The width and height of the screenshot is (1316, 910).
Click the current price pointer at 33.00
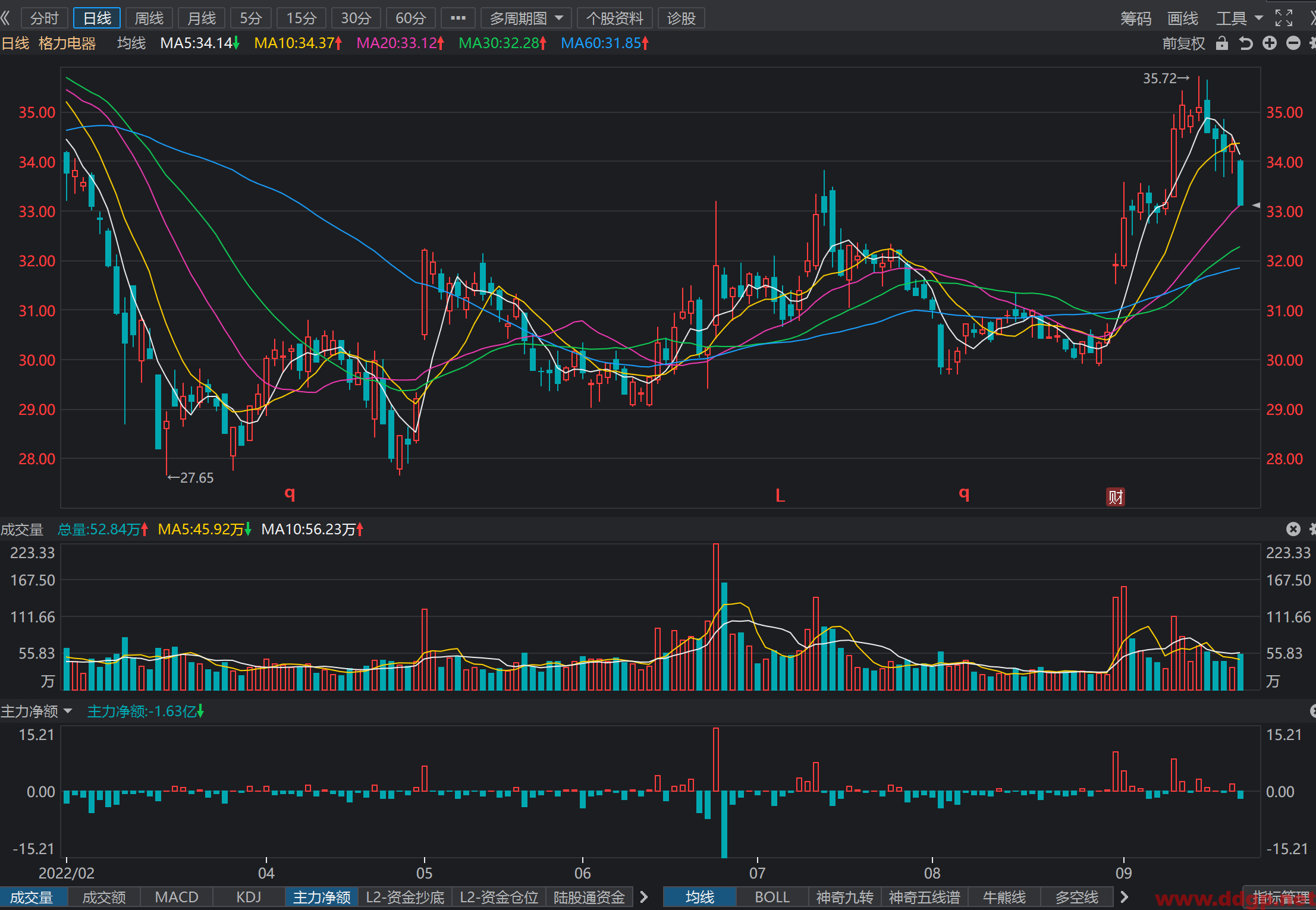[1256, 205]
